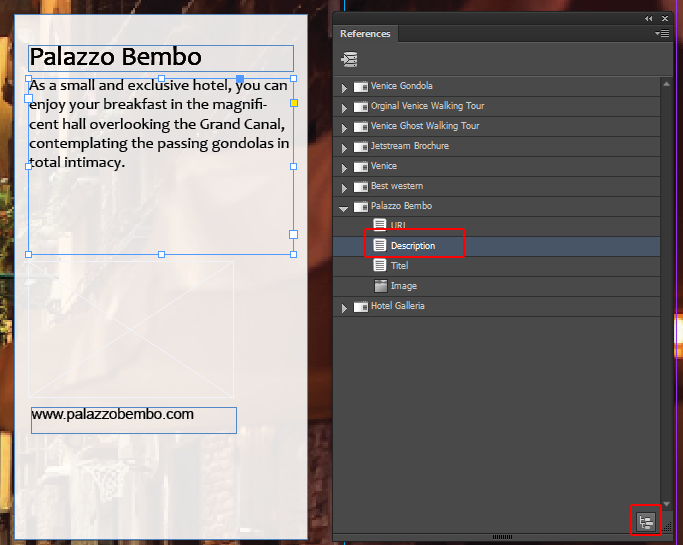This screenshot has width=683, height=545.
Task: Click the out-port box at frame lower right
Action: pos(294,234)
